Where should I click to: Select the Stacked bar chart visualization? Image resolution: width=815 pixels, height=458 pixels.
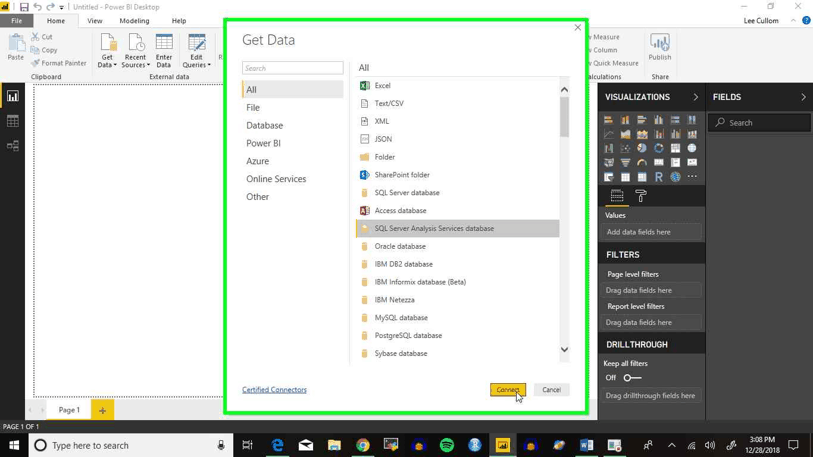coord(609,120)
